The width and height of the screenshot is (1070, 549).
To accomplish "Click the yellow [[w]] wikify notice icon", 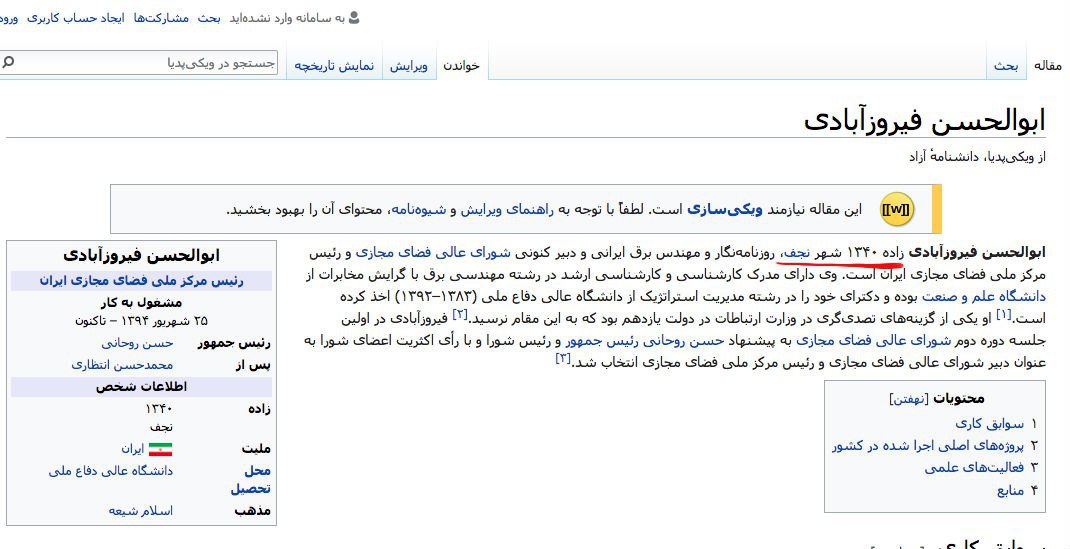I will (x=896, y=210).
